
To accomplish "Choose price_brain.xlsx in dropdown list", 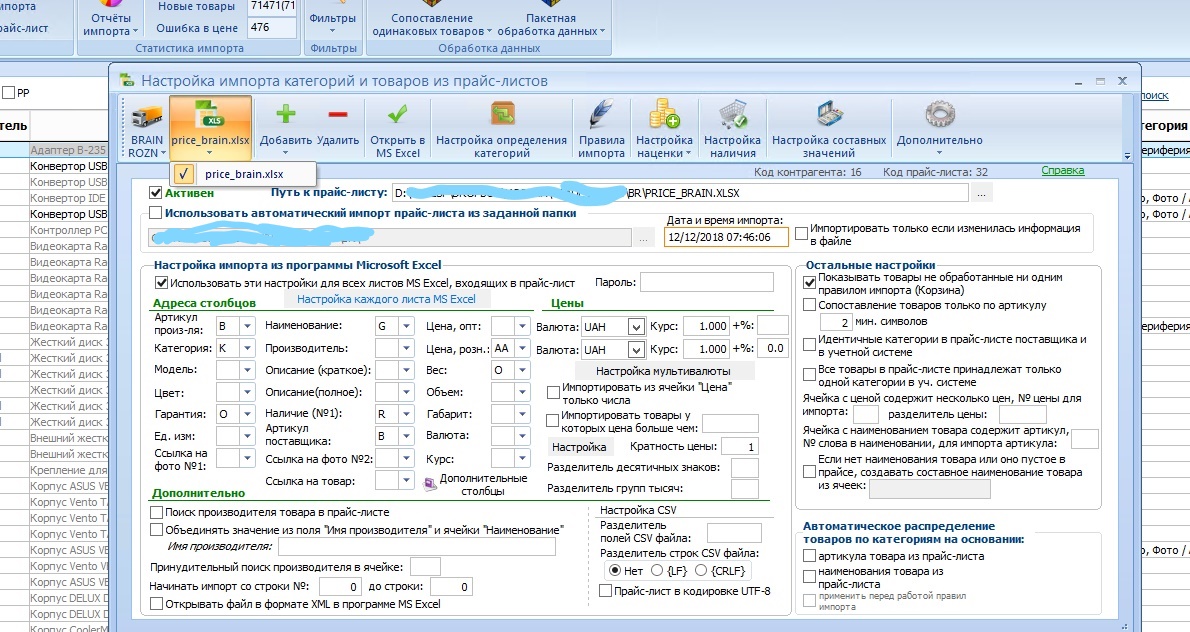I will click(x=244, y=174).
